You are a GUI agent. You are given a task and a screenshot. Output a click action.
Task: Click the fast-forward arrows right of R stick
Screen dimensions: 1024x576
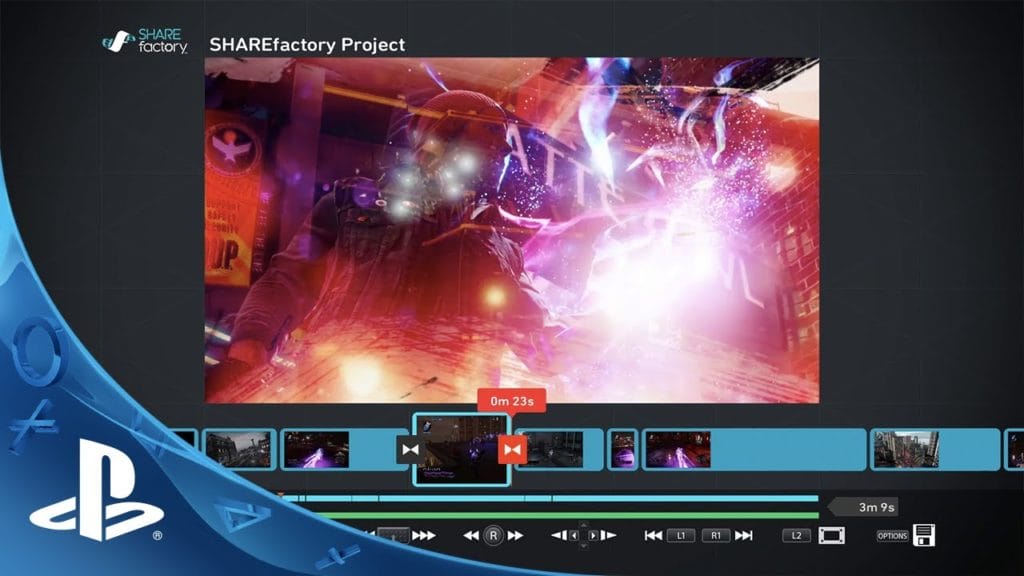coord(515,536)
